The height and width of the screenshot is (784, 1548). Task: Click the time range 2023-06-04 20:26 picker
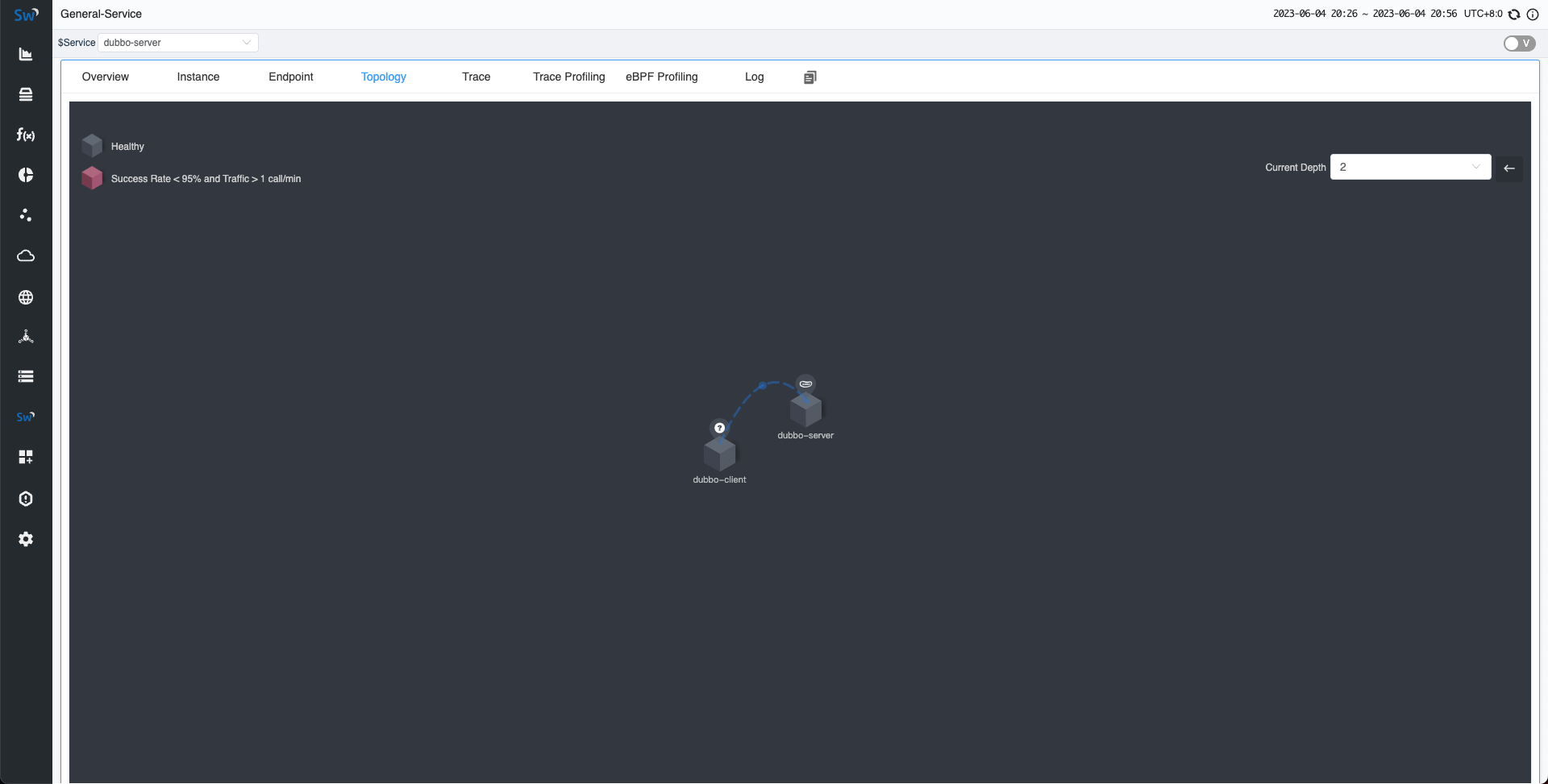coord(1364,14)
